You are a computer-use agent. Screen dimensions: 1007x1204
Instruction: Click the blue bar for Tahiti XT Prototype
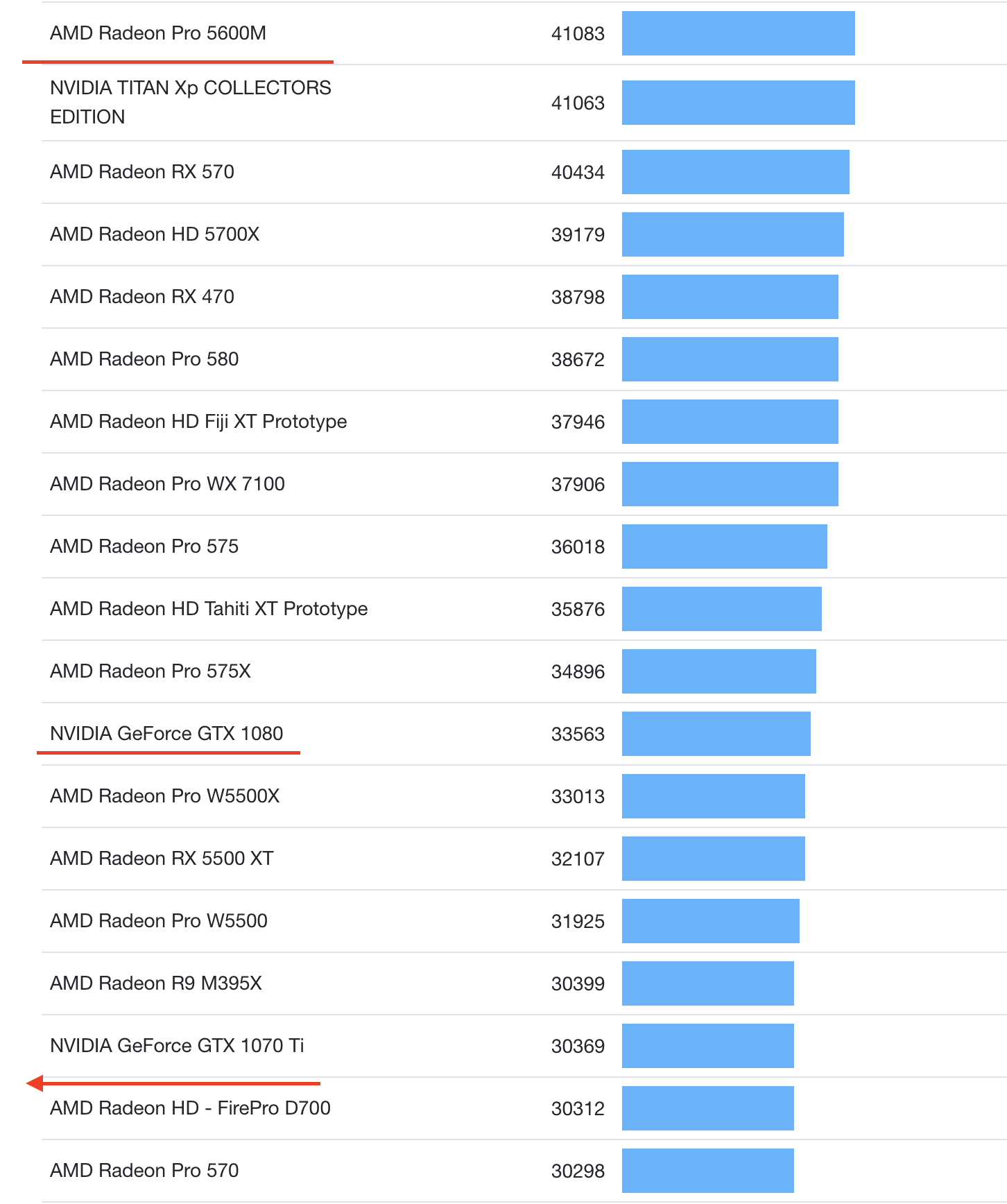pyautogui.click(x=722, y=609)
